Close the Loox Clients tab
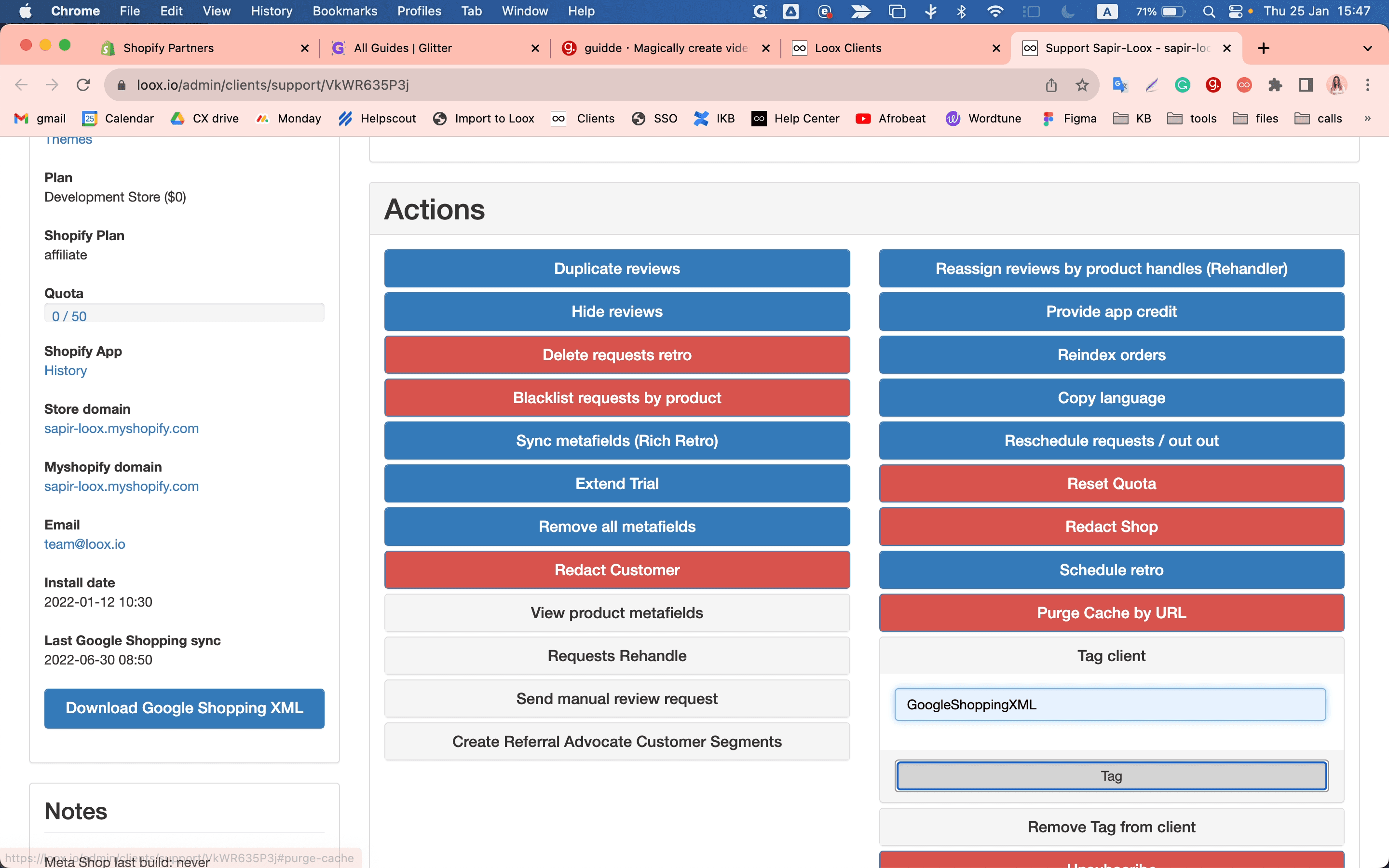This screenshot has width=1389, height=868. point(996,48)
